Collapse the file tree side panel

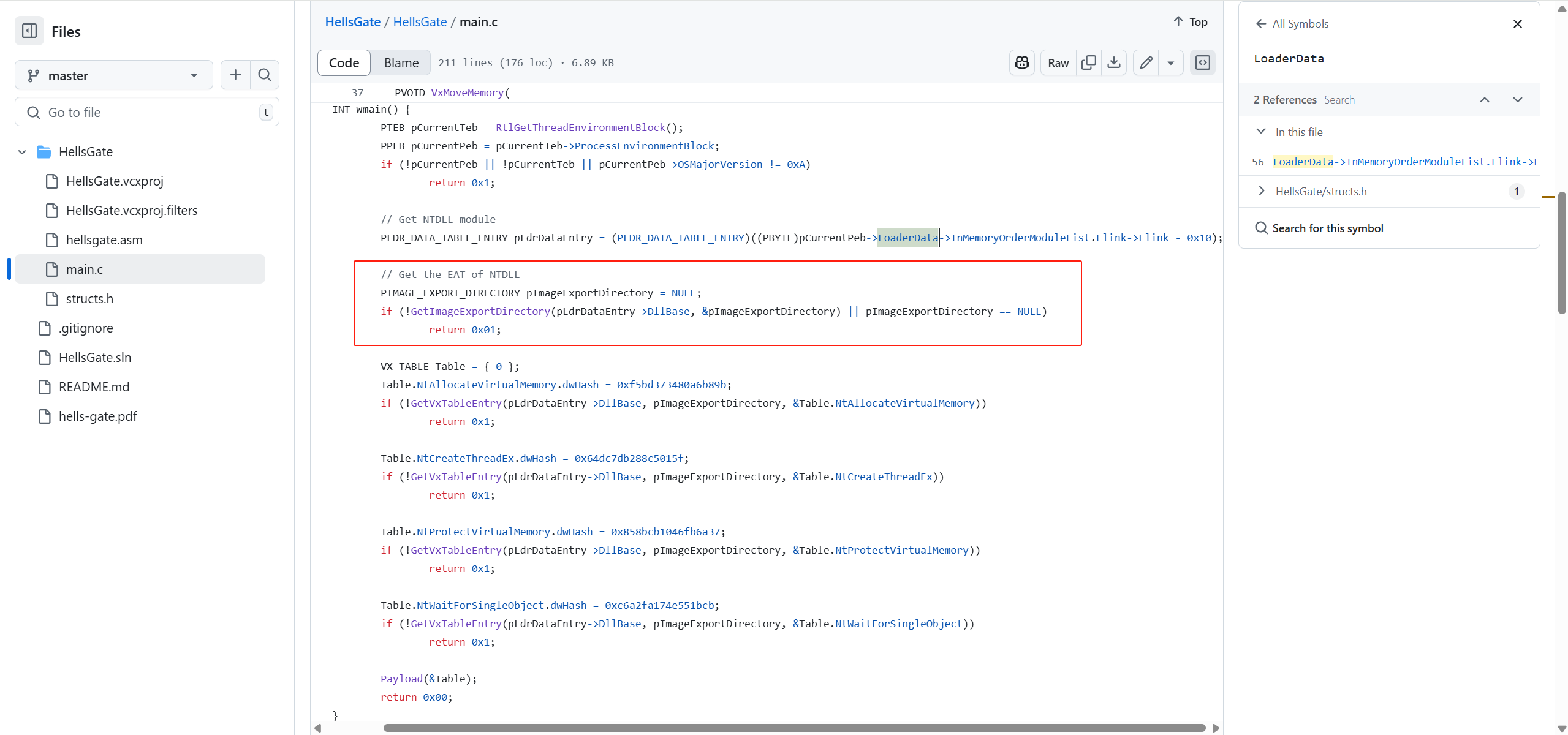pyautogui.click(x=29, y=31)
